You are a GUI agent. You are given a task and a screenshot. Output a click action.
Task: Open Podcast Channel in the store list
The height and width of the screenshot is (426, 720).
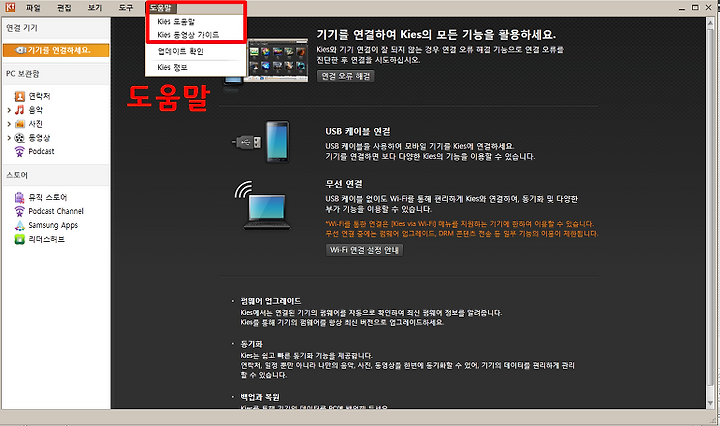coord(56,211)
